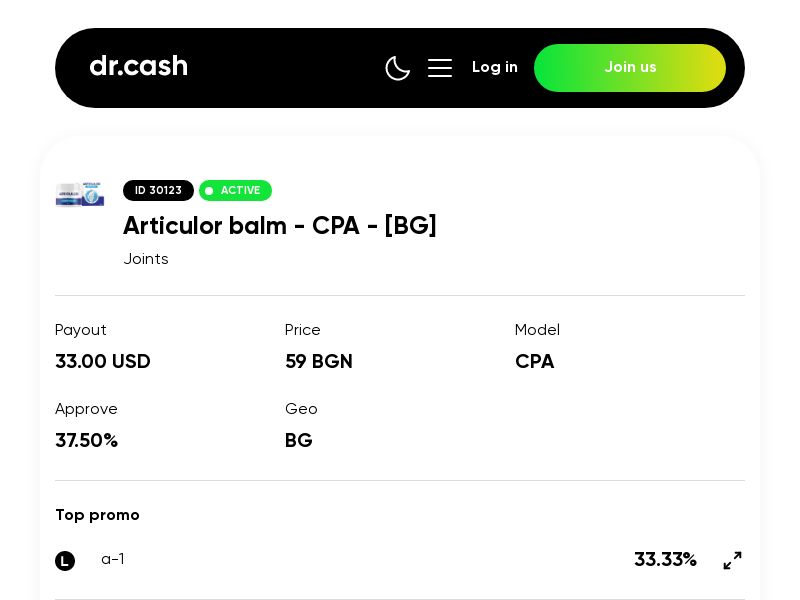Click the Articulor balm product image

point(80,195)
